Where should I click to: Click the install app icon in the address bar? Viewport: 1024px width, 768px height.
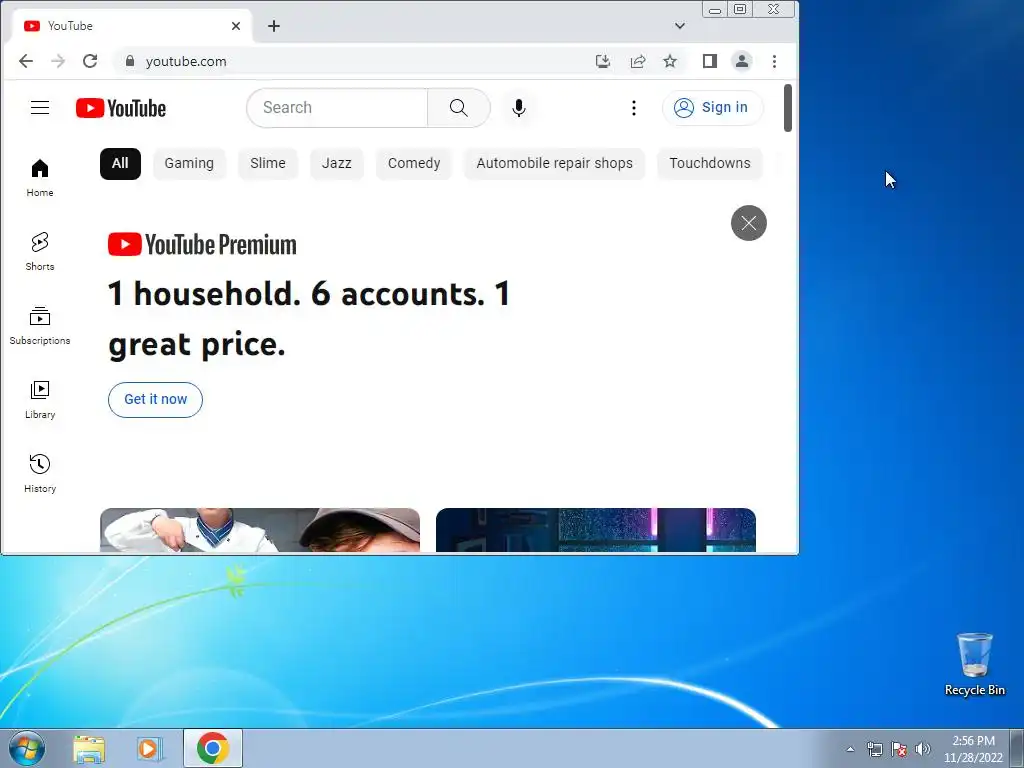pyautogui.click(x=603, y=61)
